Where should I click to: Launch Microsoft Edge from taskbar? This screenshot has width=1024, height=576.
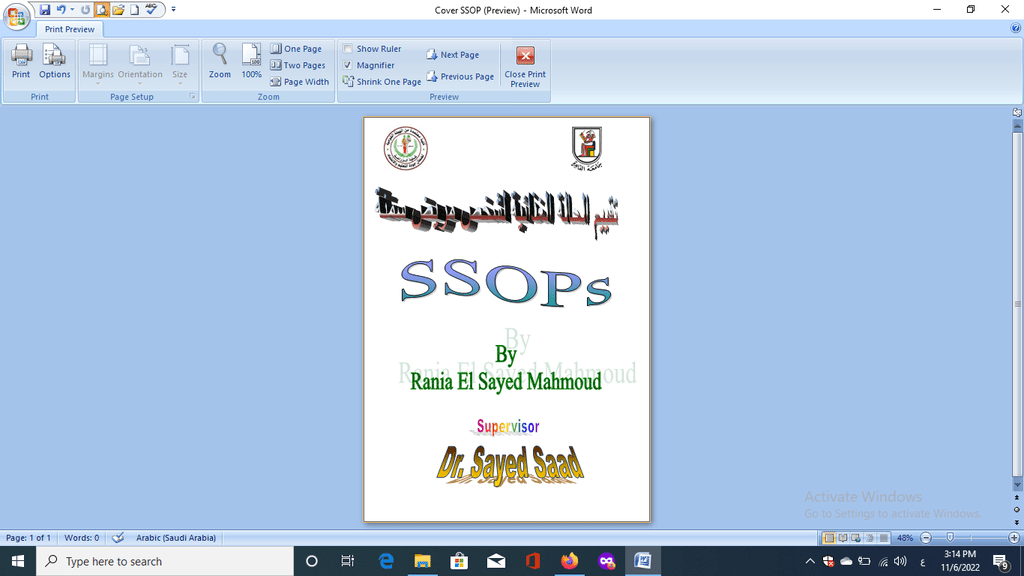[x=386, y=561]
